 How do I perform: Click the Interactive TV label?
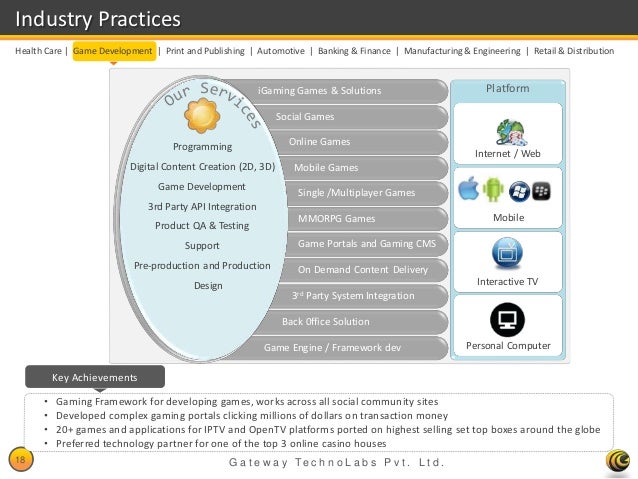507,282
